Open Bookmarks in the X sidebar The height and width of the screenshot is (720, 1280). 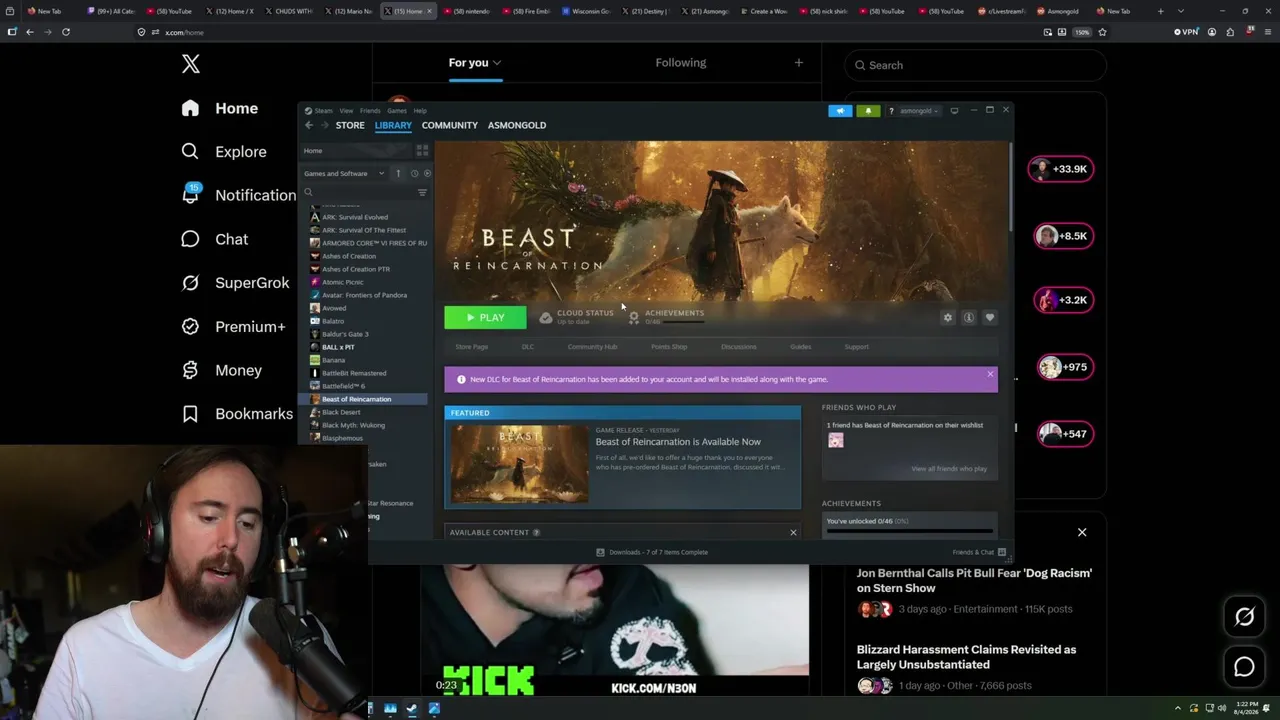237,414
